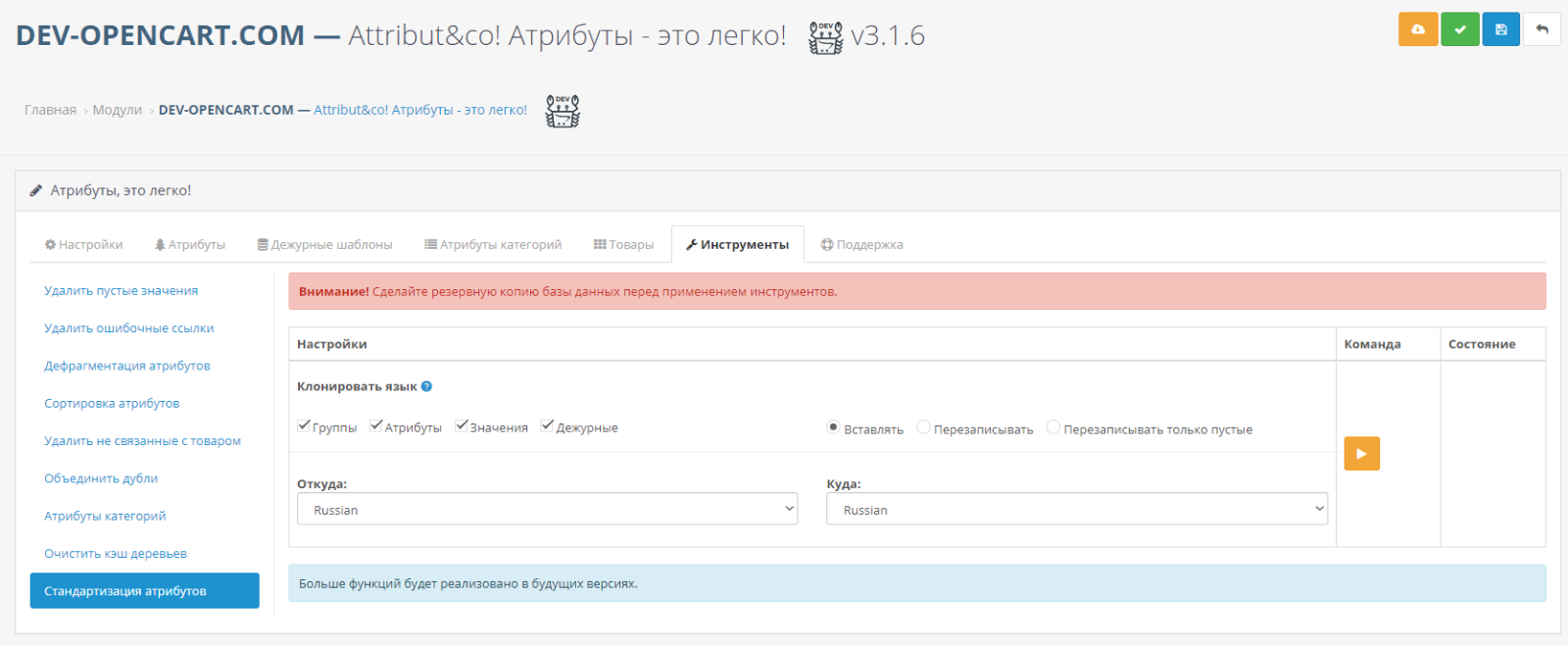
Task: Run clone language with orange play button
Action: pos(1361,454)
